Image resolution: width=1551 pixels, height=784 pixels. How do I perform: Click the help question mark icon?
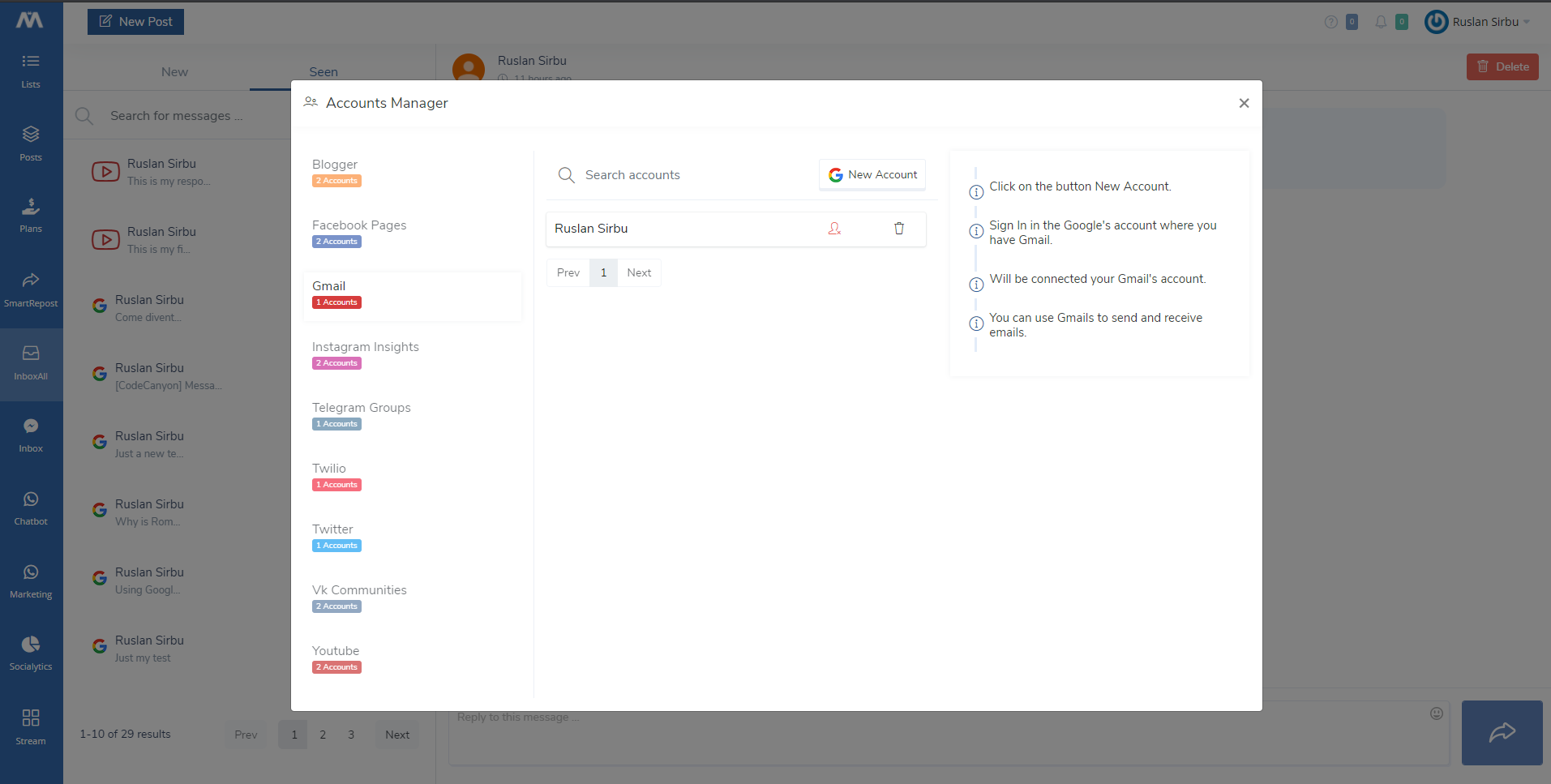pyautogui.click(x=1330, y=22)
